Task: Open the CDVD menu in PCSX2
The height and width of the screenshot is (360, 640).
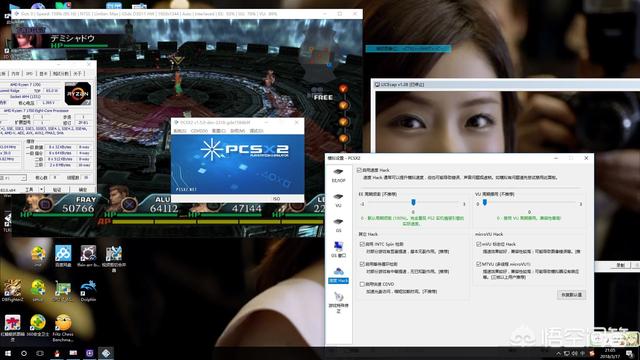Action: point(199,131)
